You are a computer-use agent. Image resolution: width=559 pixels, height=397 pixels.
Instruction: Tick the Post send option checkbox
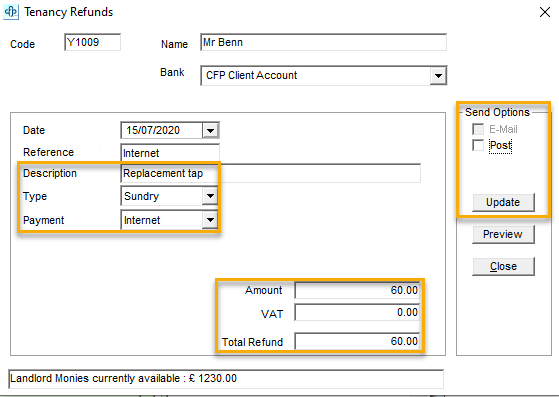tap(478, 145)
